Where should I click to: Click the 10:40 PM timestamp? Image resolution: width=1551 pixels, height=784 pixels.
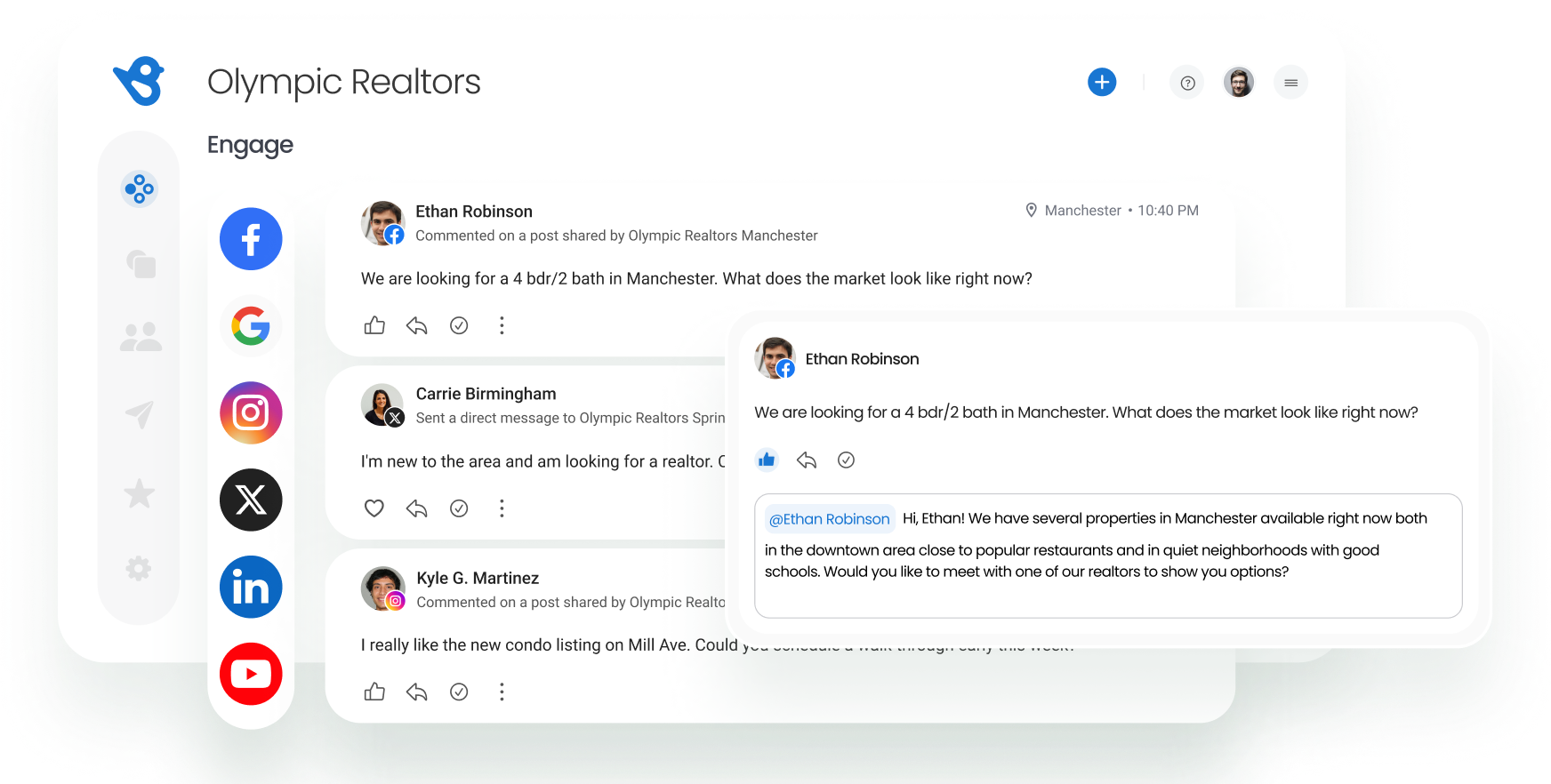coord(1168,211)
